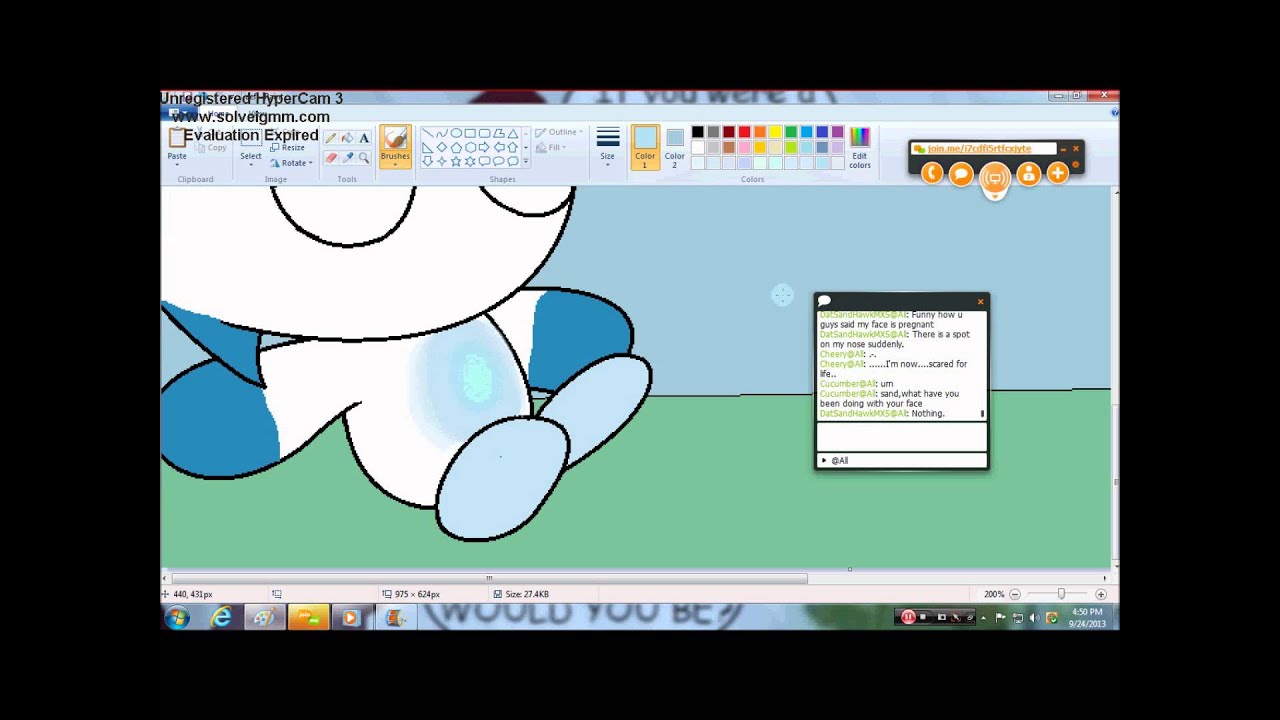
Task: Activate the Color 1 selector
Action: (645, 146)
